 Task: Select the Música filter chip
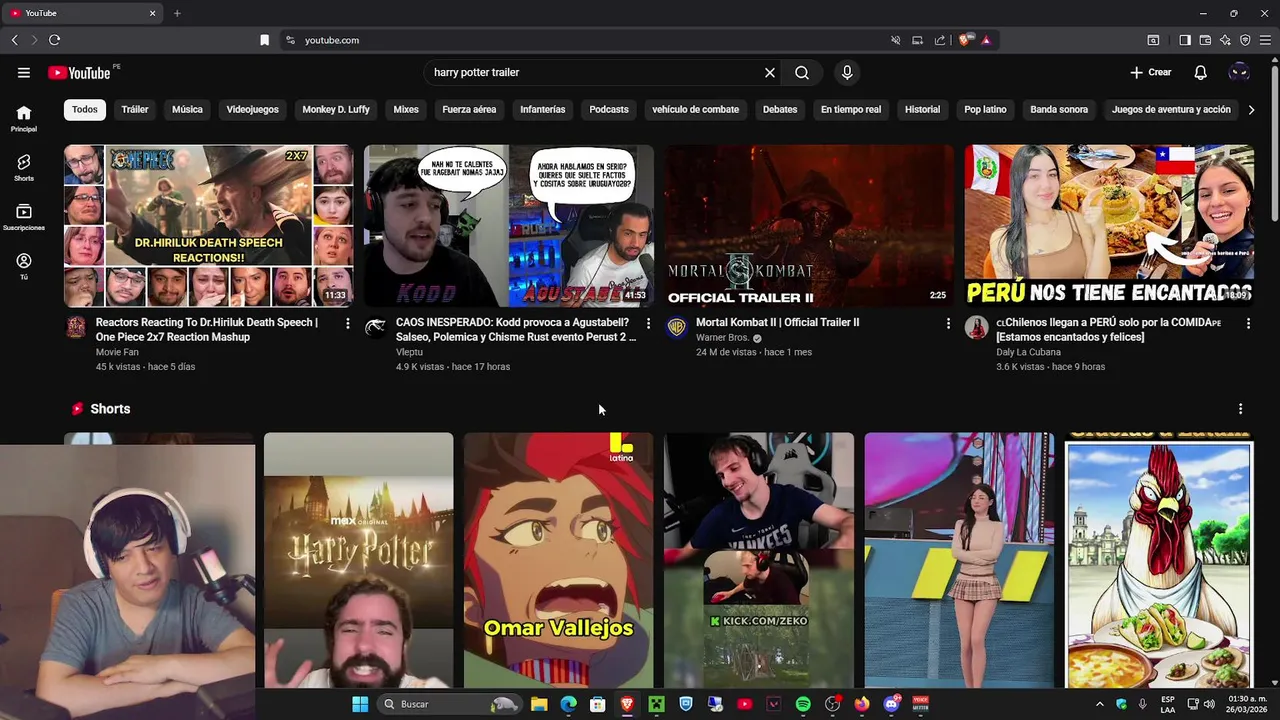[x=187, y=109]
